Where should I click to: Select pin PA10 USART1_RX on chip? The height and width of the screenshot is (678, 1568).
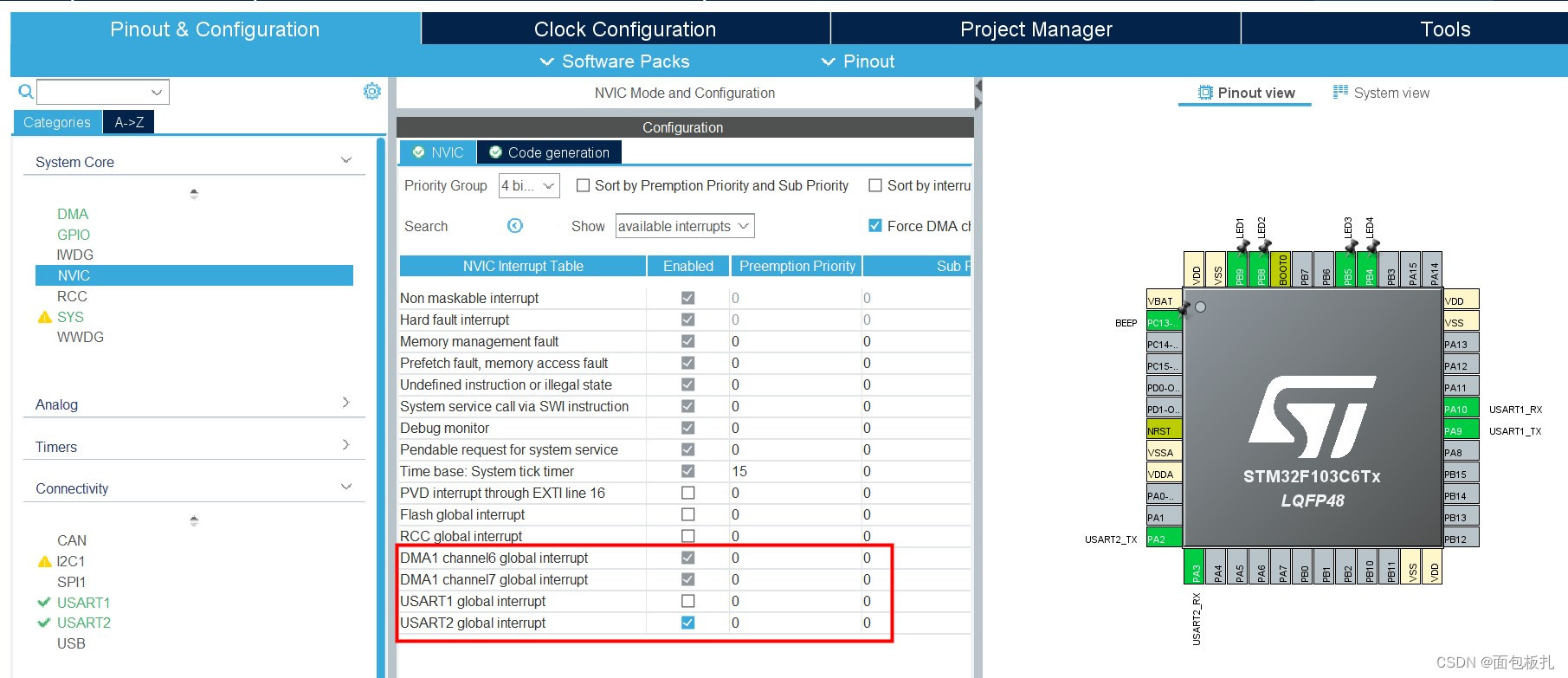point(1462,409)
